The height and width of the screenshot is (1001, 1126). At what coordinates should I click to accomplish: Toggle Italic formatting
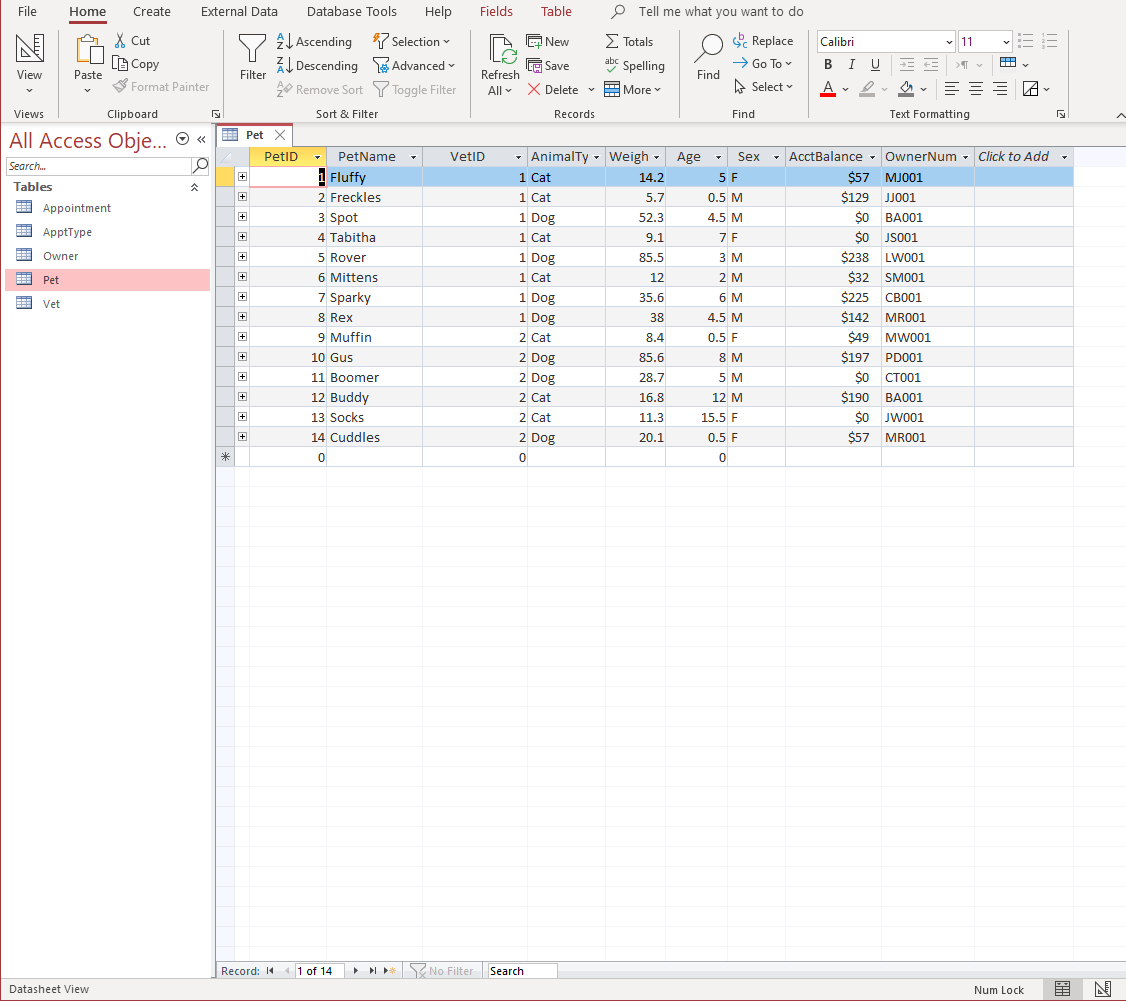point(851,64)
